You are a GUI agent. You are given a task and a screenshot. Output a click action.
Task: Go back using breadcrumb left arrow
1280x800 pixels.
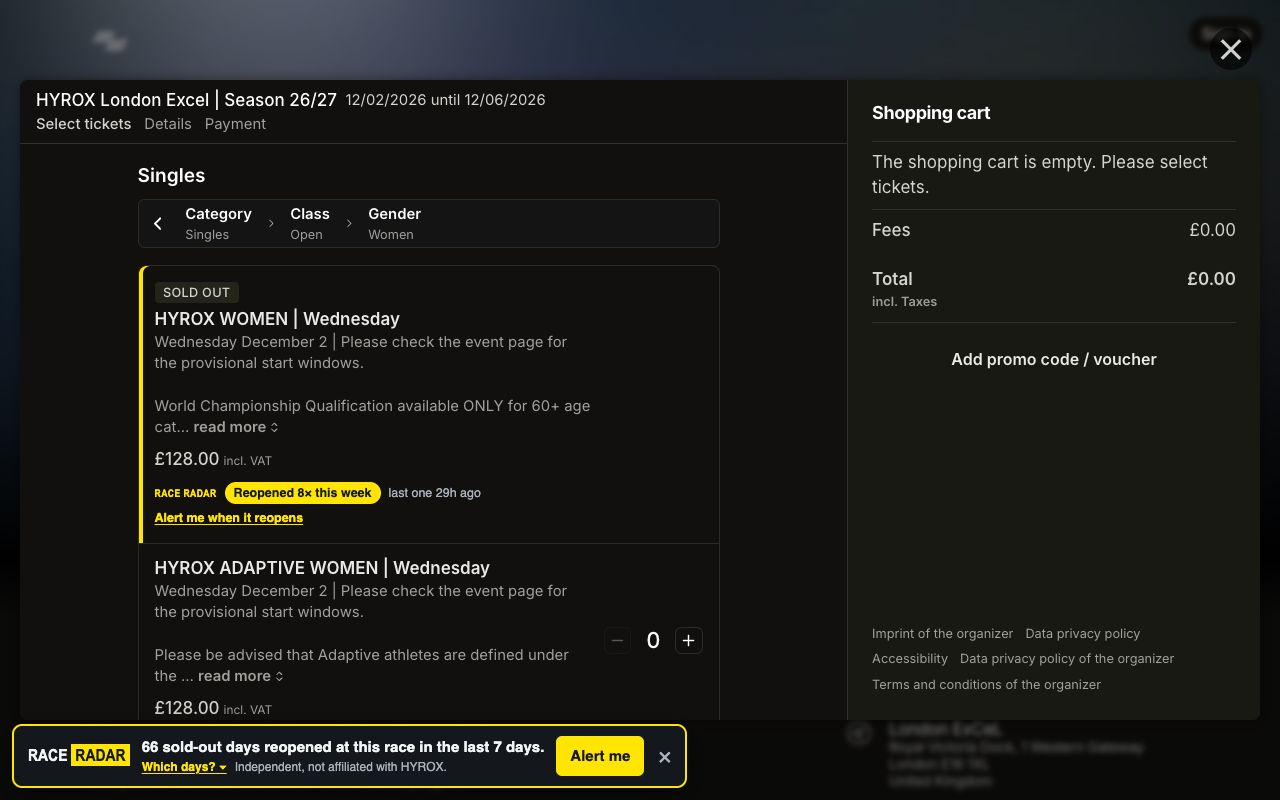(158, 224)
